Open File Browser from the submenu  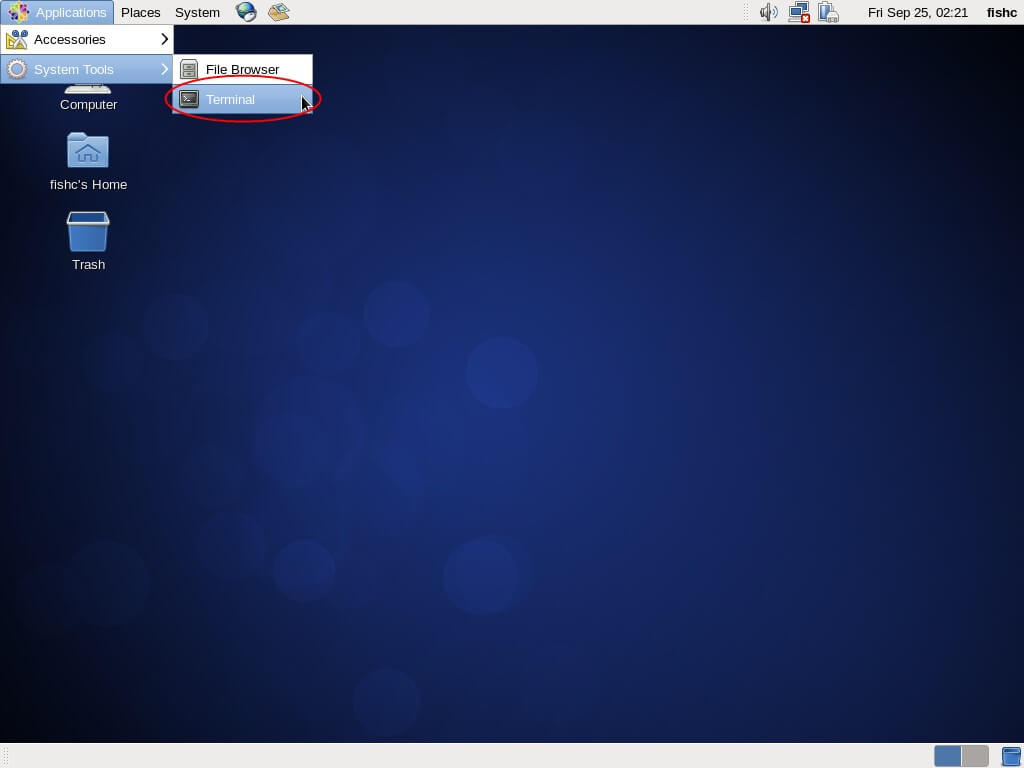242,69
